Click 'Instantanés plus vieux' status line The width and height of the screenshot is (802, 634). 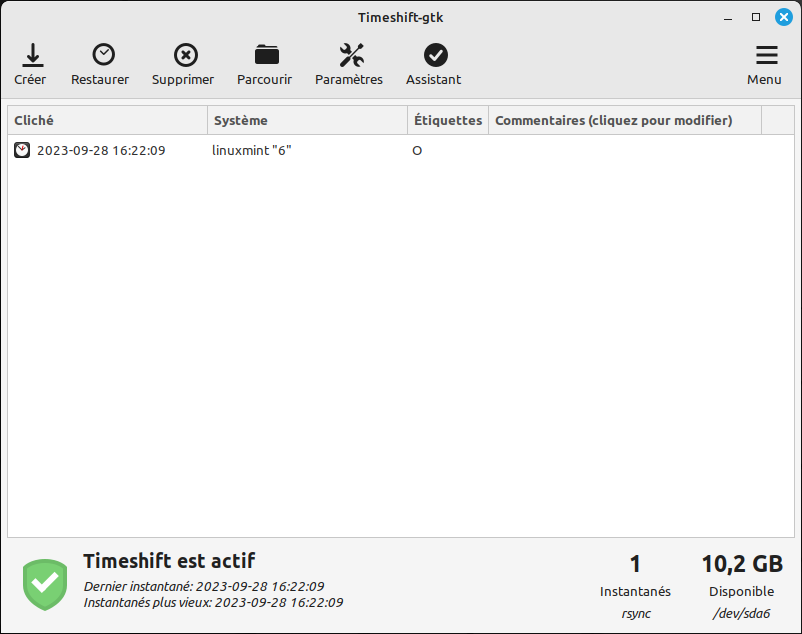pos(213,602)
